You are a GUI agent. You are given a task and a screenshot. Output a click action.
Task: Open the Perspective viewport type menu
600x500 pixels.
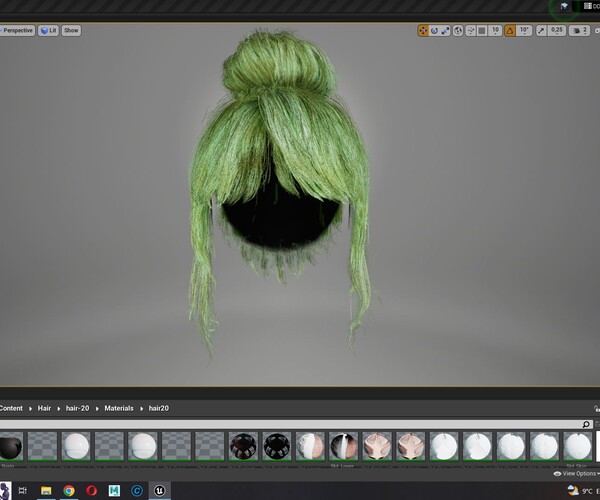pos(17,31)
